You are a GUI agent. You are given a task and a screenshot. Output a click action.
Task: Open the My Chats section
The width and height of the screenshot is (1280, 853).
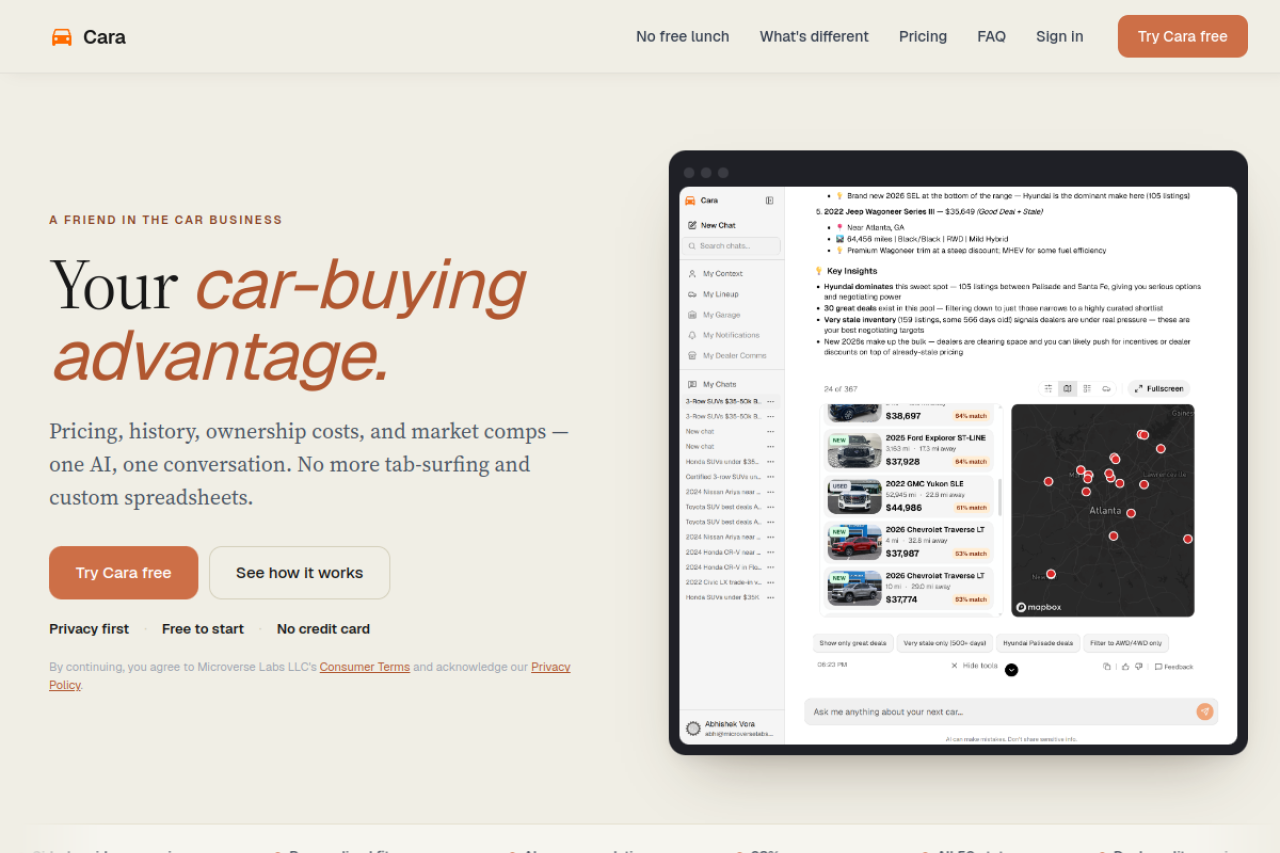coord(712,384)
